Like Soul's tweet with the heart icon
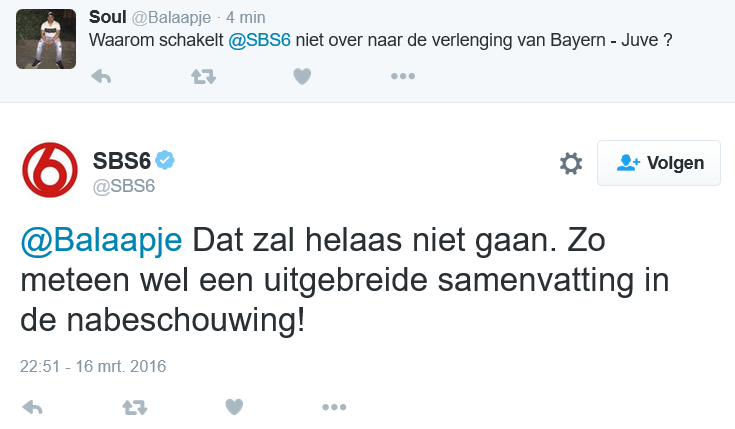735x429 pixels. [x=302, y=76]
